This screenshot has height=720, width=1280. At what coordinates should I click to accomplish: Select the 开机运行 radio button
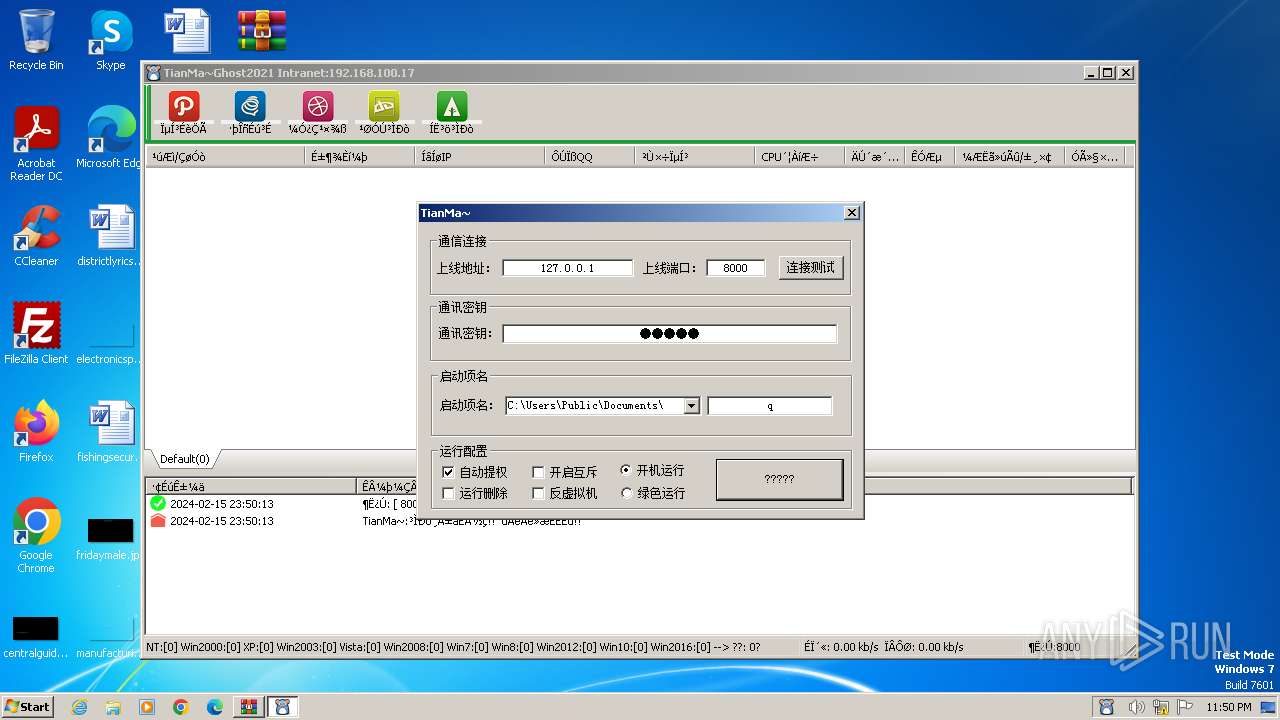point(627,470)
